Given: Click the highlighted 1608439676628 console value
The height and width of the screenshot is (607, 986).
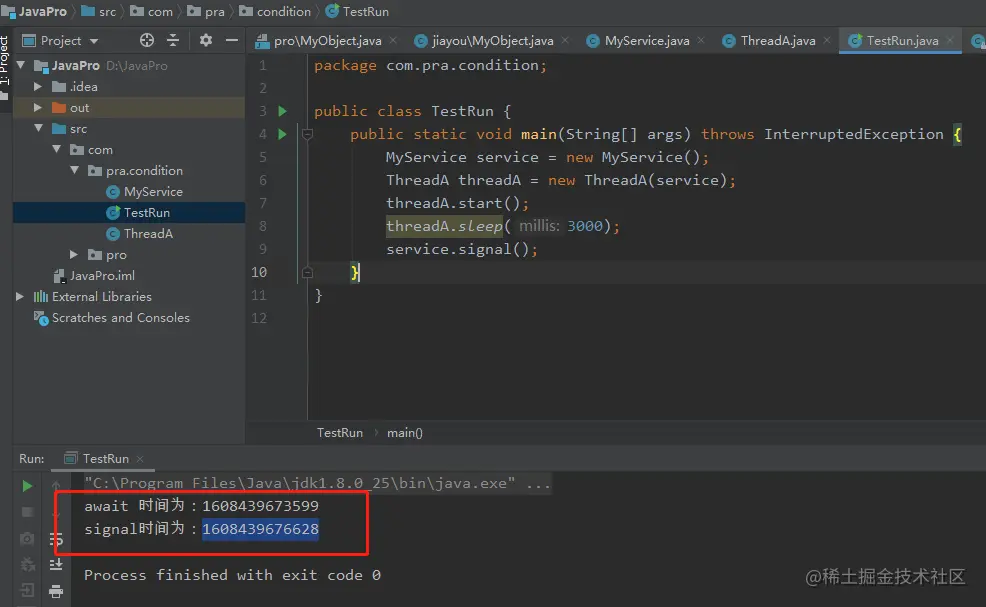Looking at the screenshot, I should click(x=260, y=529).
